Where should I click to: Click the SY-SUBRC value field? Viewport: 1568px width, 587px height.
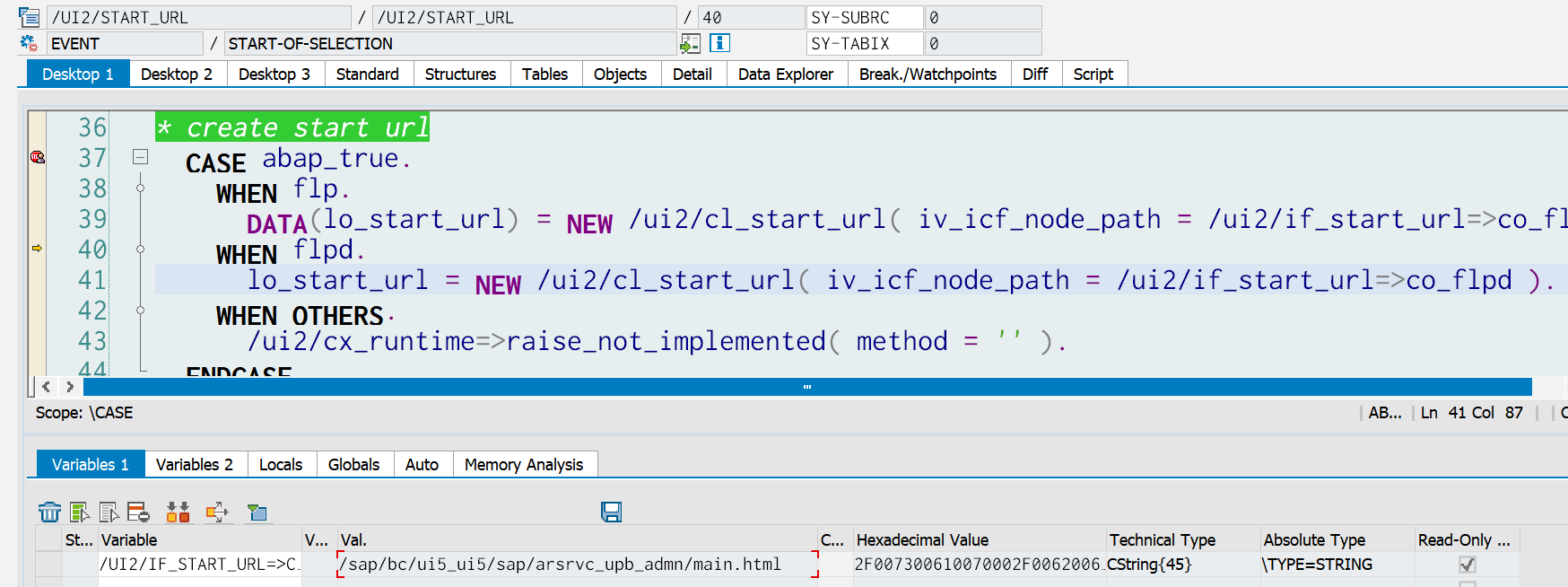point(983,17)
